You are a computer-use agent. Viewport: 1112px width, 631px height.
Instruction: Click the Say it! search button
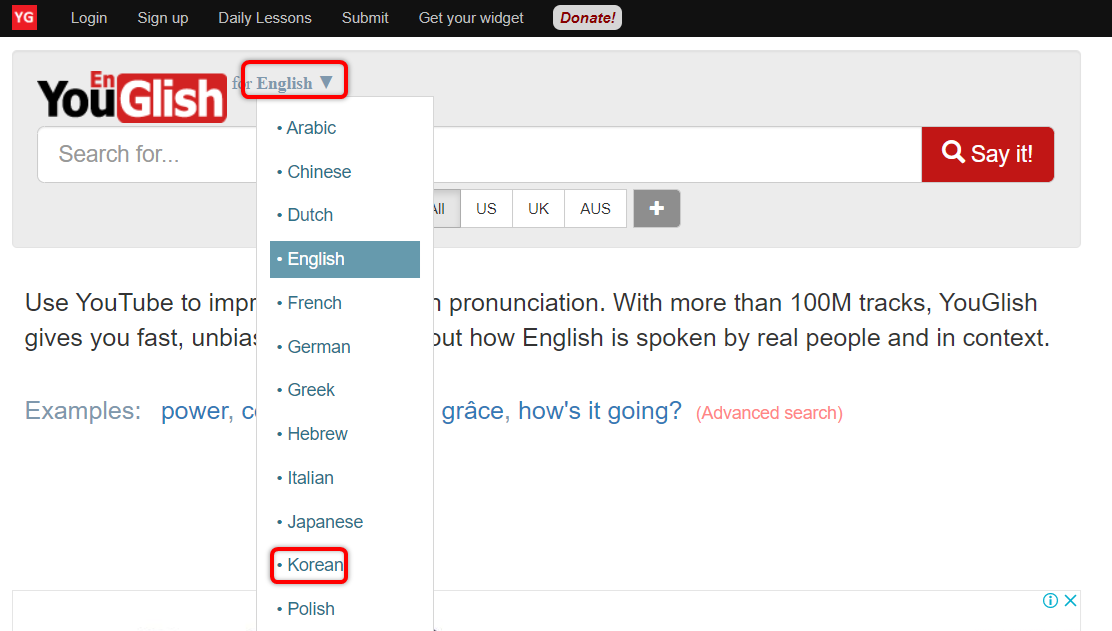click(988, 154)
